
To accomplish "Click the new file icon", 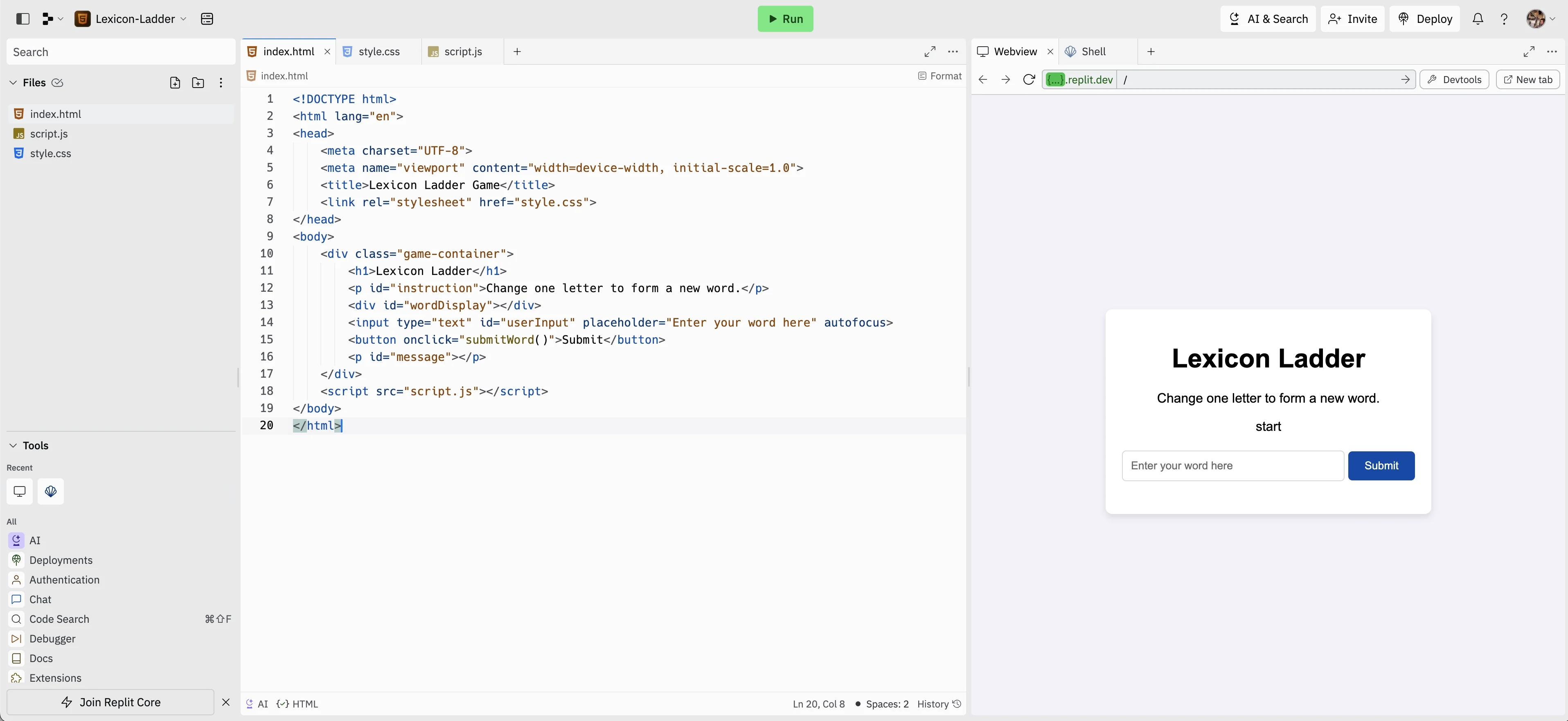I will [175, 83].
